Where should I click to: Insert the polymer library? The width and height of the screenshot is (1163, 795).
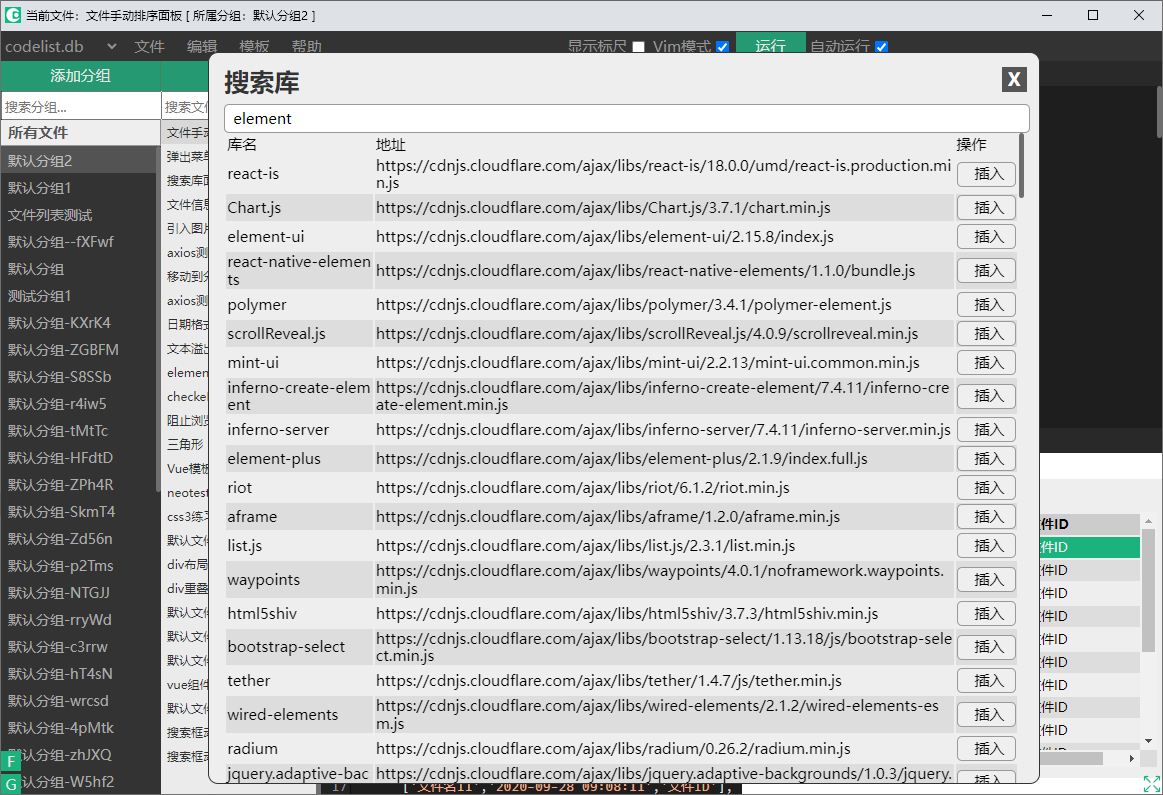[986, 305]
